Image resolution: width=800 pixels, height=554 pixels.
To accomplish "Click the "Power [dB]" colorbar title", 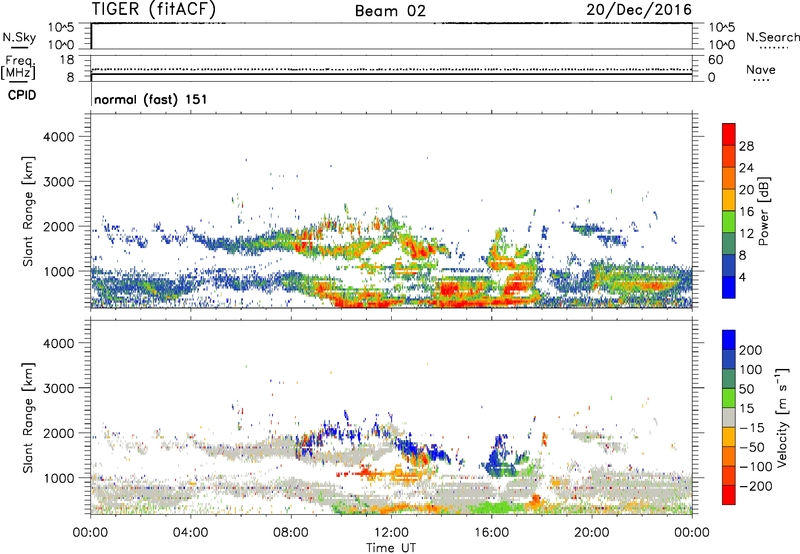I will pyautogui.click(x=763, y=211).
